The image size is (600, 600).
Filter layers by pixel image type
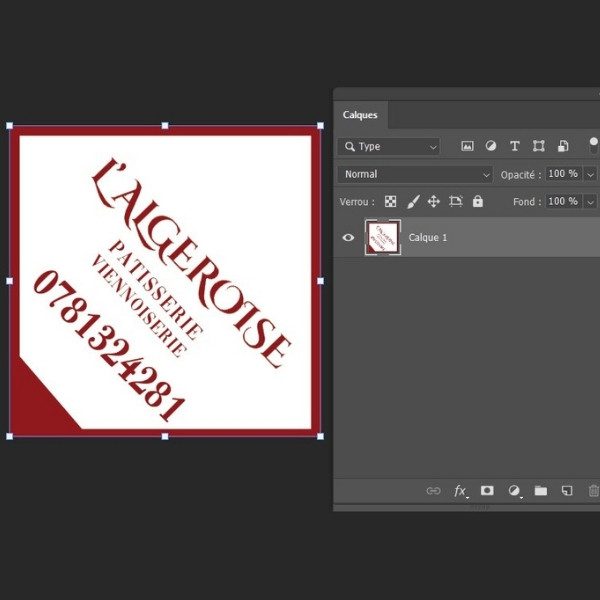[x=467, y=146]
